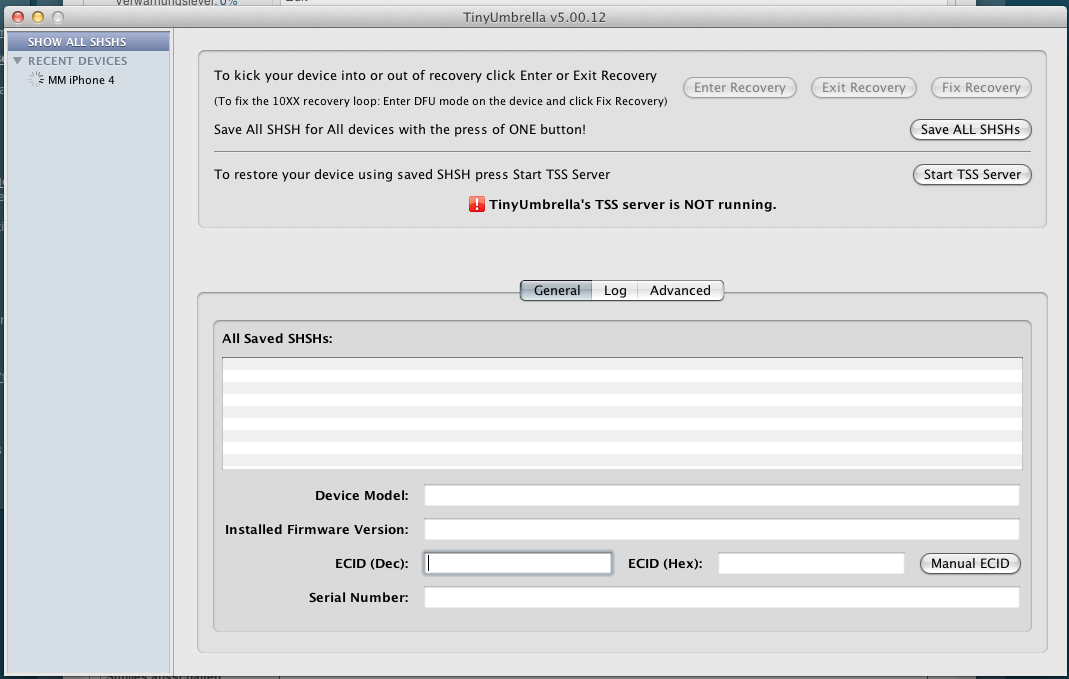Click the Fix Recovery button
The height and width of the screenshot is (679, 1069).
pos(980,88)
